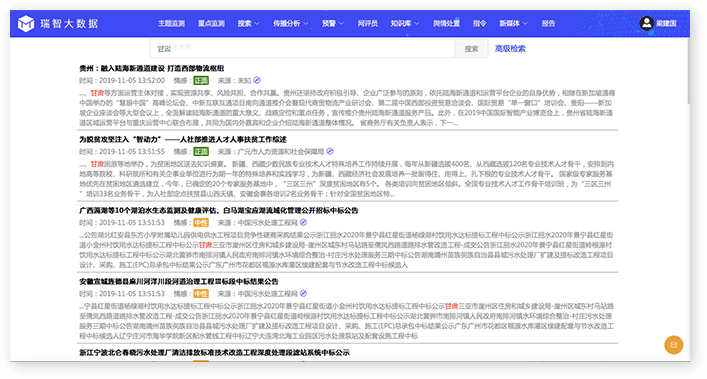Image resolution: width=707 pixels, height=379 pixels.
Task: Click the vertical scrollbar thumb on the right
Action: click(x=688, y=71)
